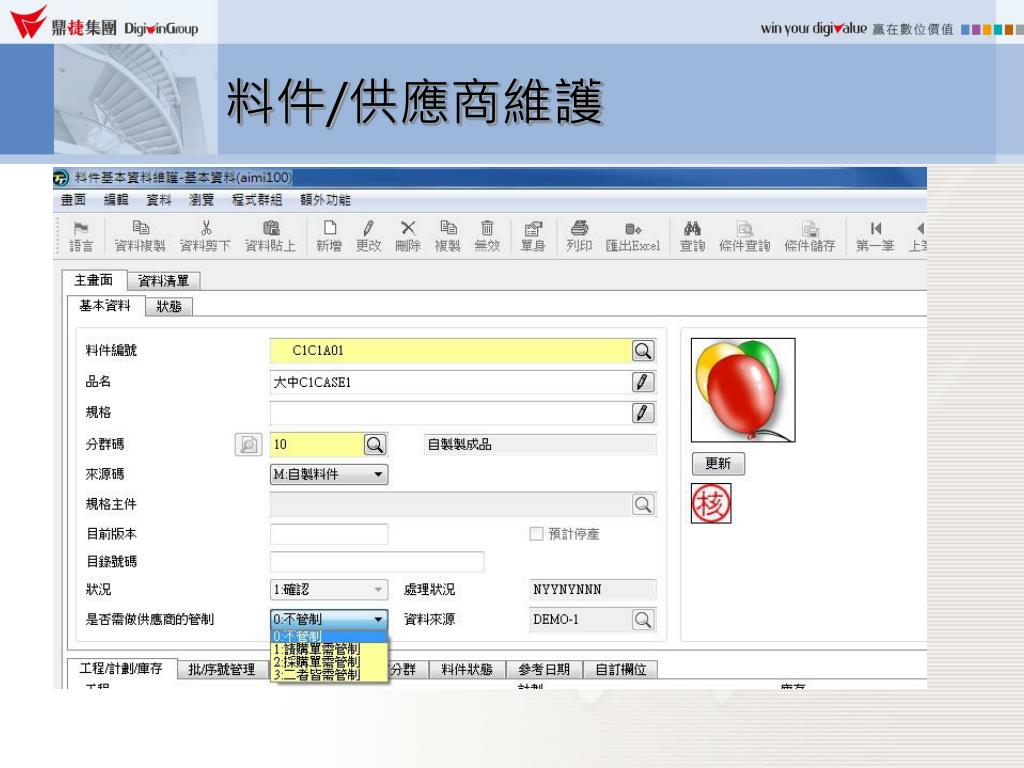Viewport: 1024px width, 768px height.
Task: Switch to the 主畫面 tab
Action: point(93,280)
